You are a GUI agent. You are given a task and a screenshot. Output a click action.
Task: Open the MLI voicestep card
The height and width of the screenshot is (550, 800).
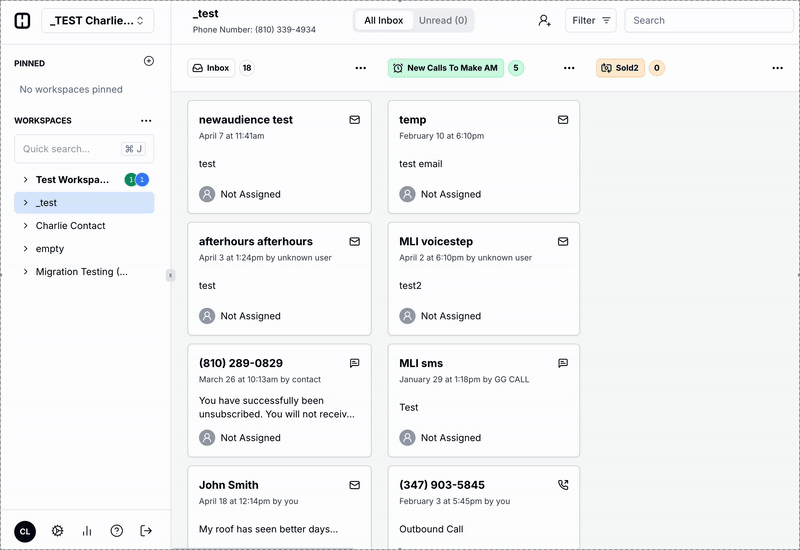tap(484, 279)
